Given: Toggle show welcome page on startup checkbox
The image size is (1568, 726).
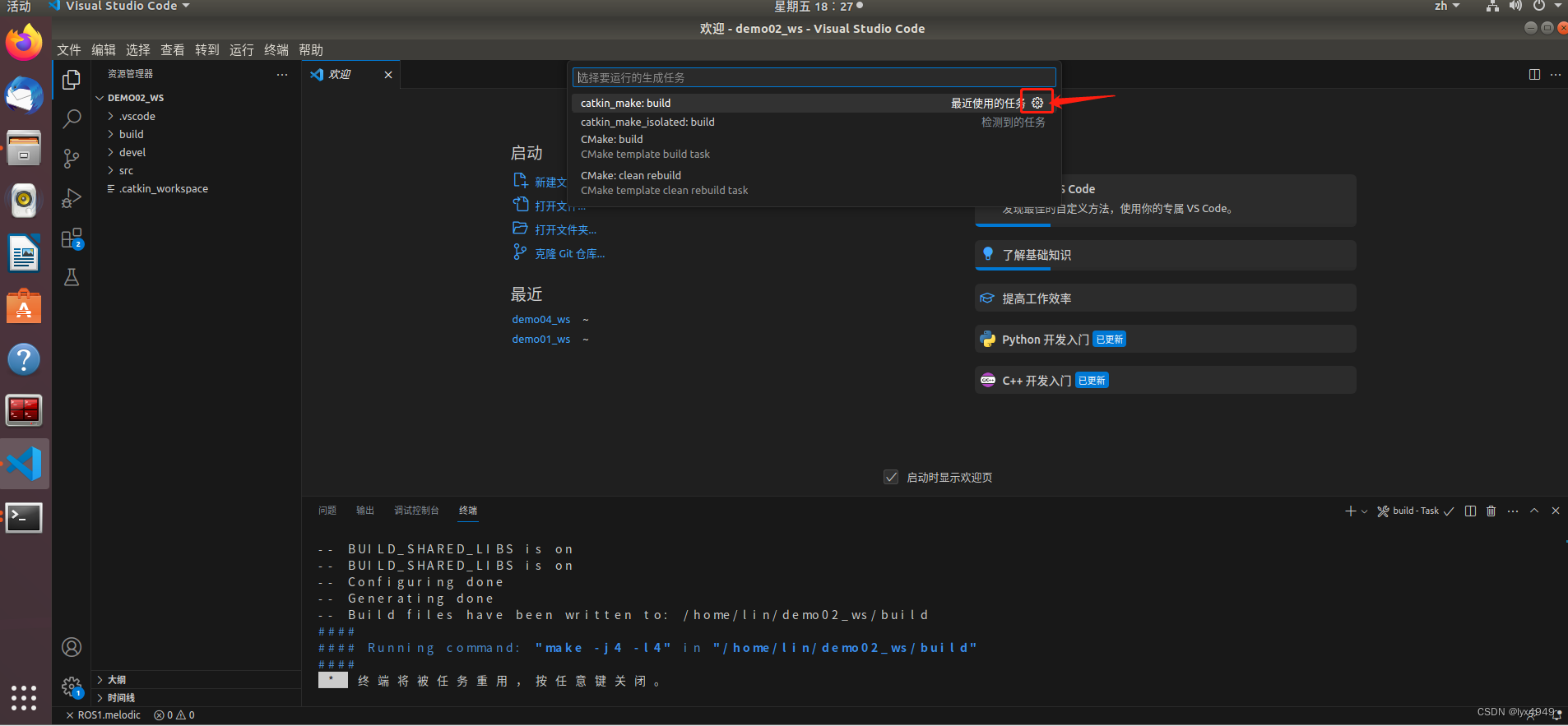Looking at the screenshot, I should (x=891, y=477).
